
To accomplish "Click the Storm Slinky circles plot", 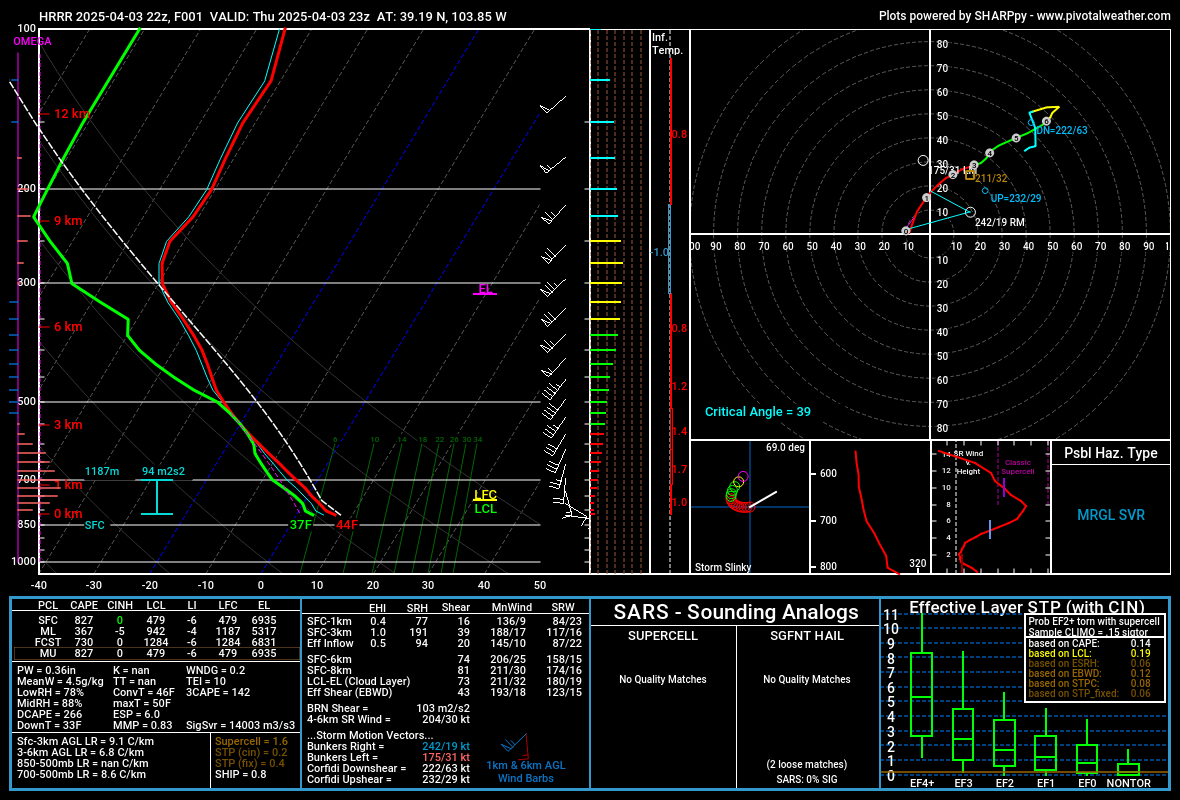I will coord(740,495).
